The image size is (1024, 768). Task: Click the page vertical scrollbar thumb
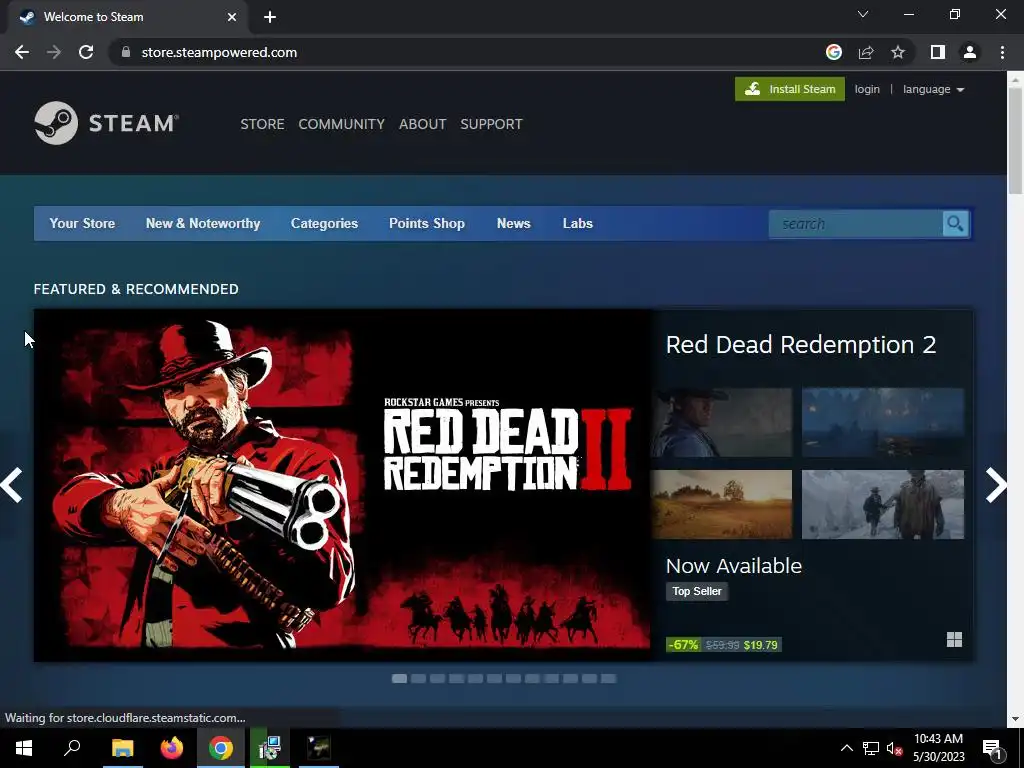click(x=1015, y=140)
